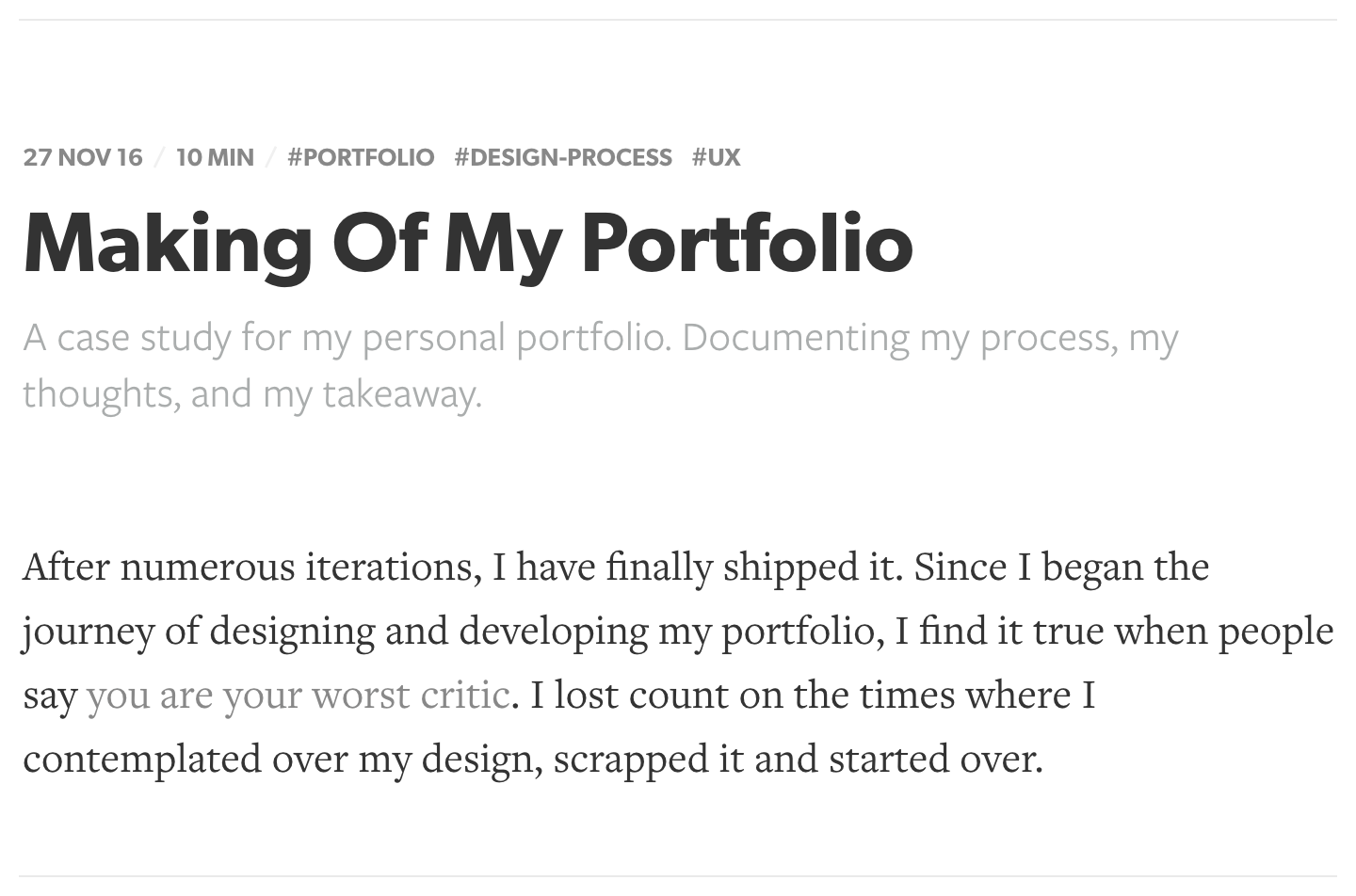Click "Documenting" in the grey subtitle
This screenshot has width=1356, height=896.
click(796, 337)
